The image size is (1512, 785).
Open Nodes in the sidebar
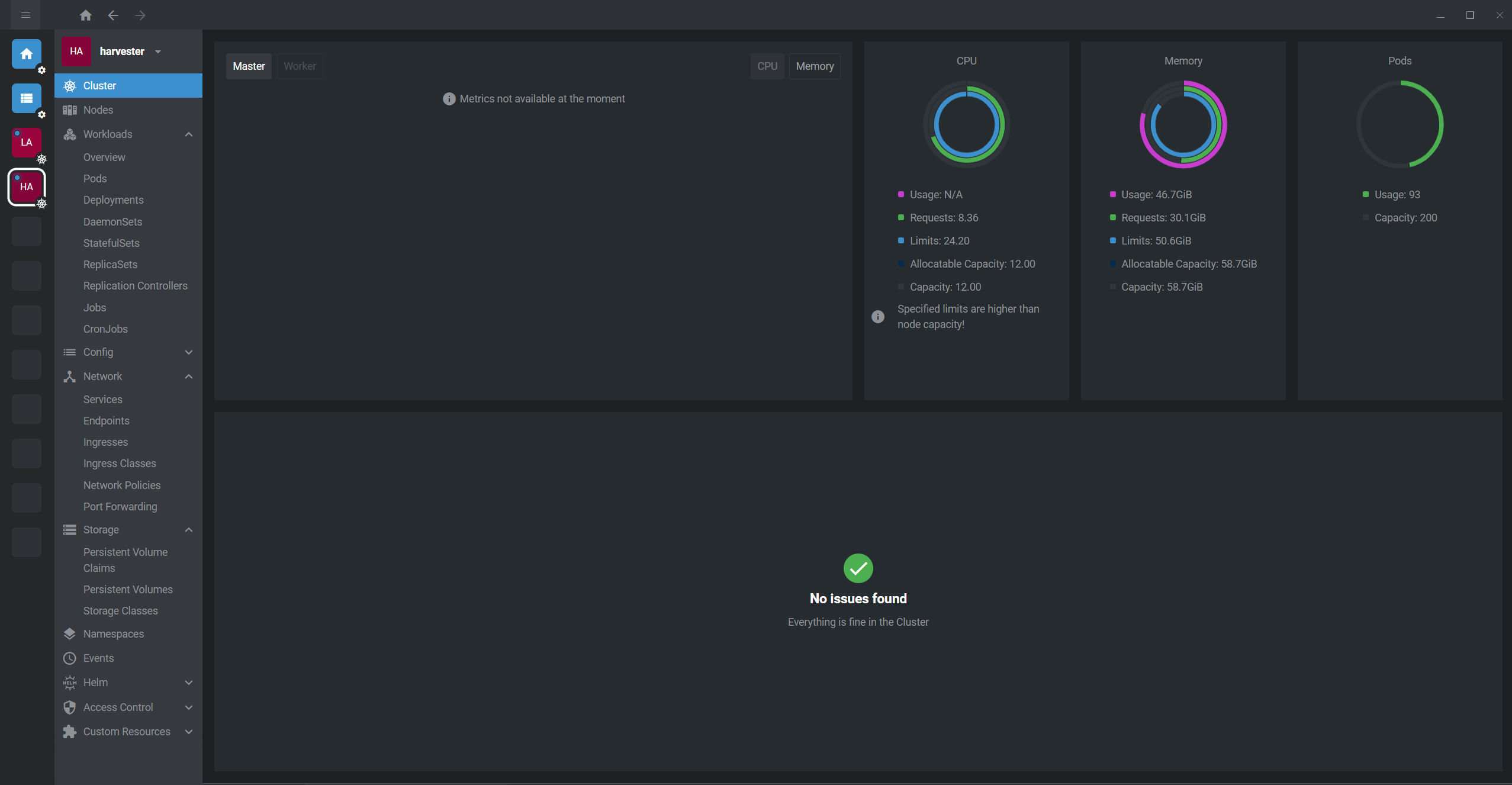pyautogui.click(x=98, y=110)
